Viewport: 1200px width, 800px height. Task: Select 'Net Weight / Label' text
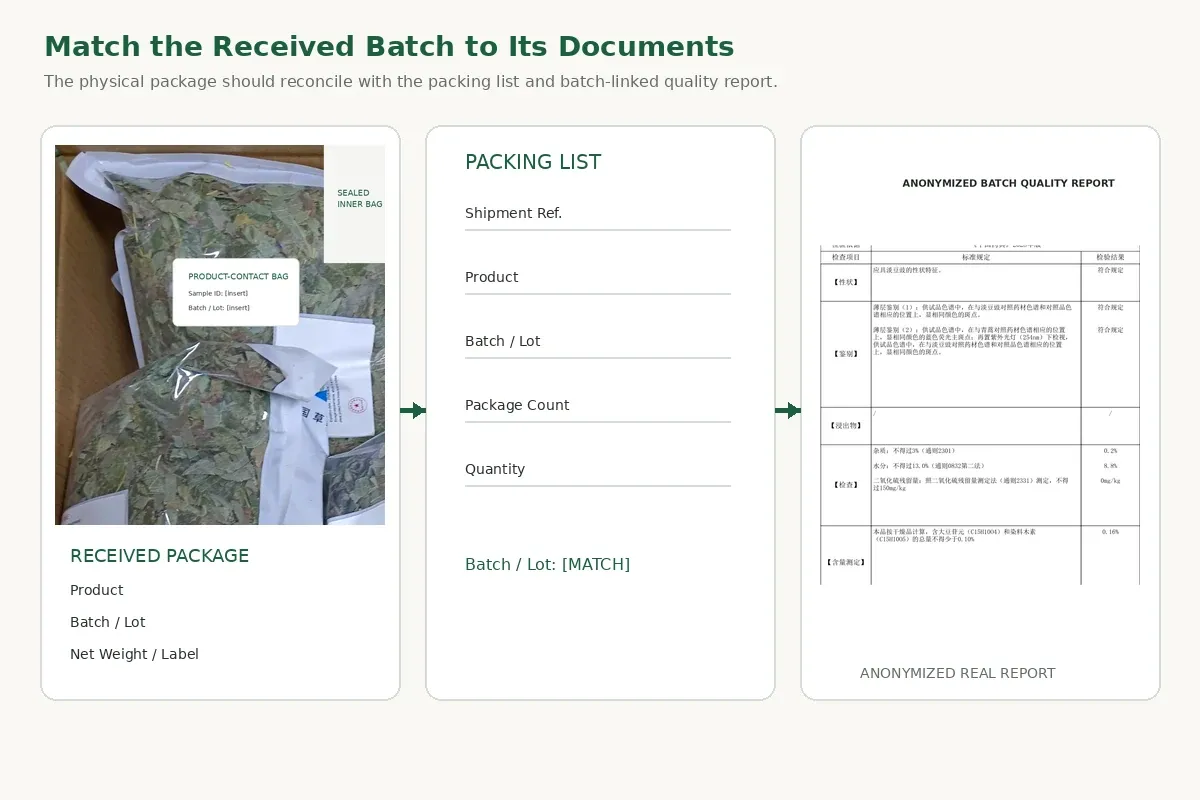[134, 654]
